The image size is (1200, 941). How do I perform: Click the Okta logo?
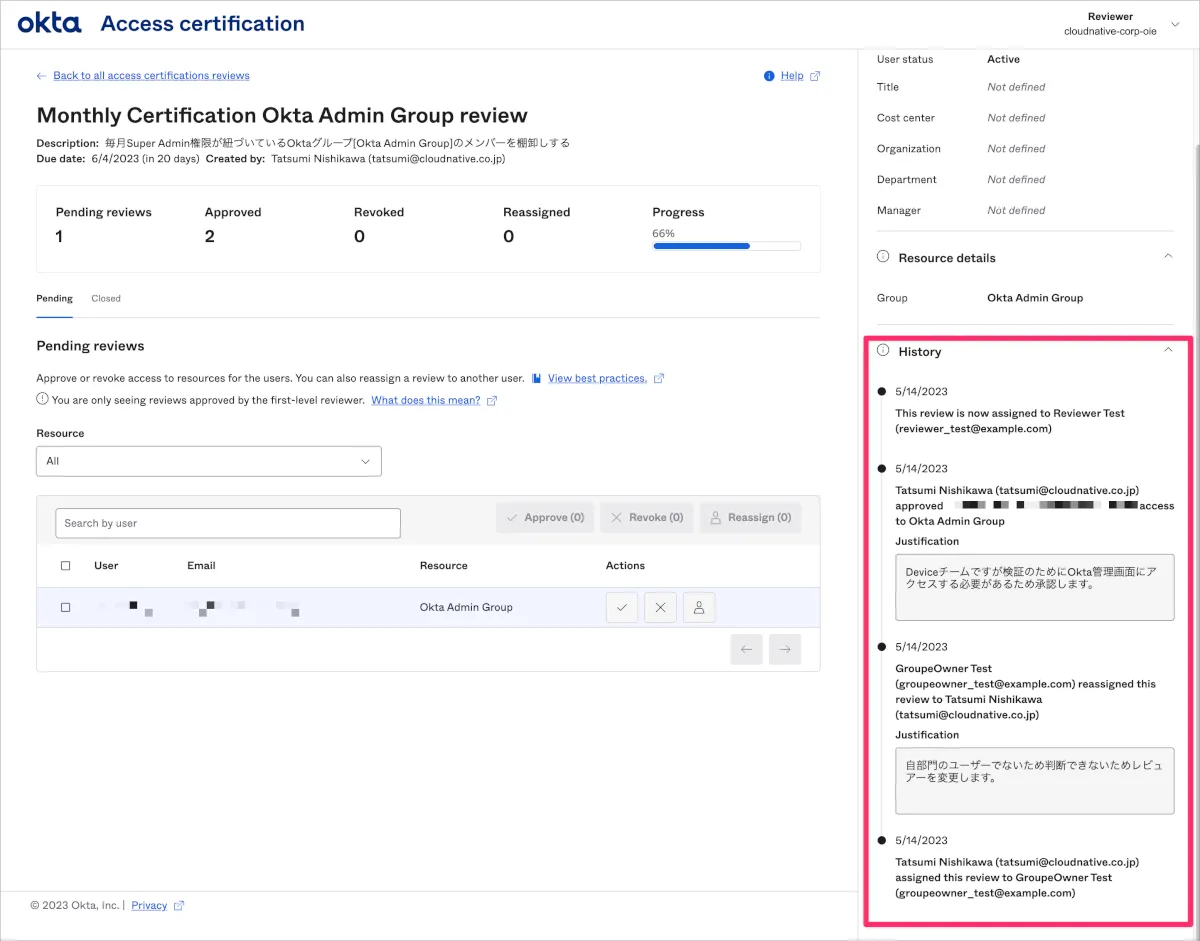point(49,23)
